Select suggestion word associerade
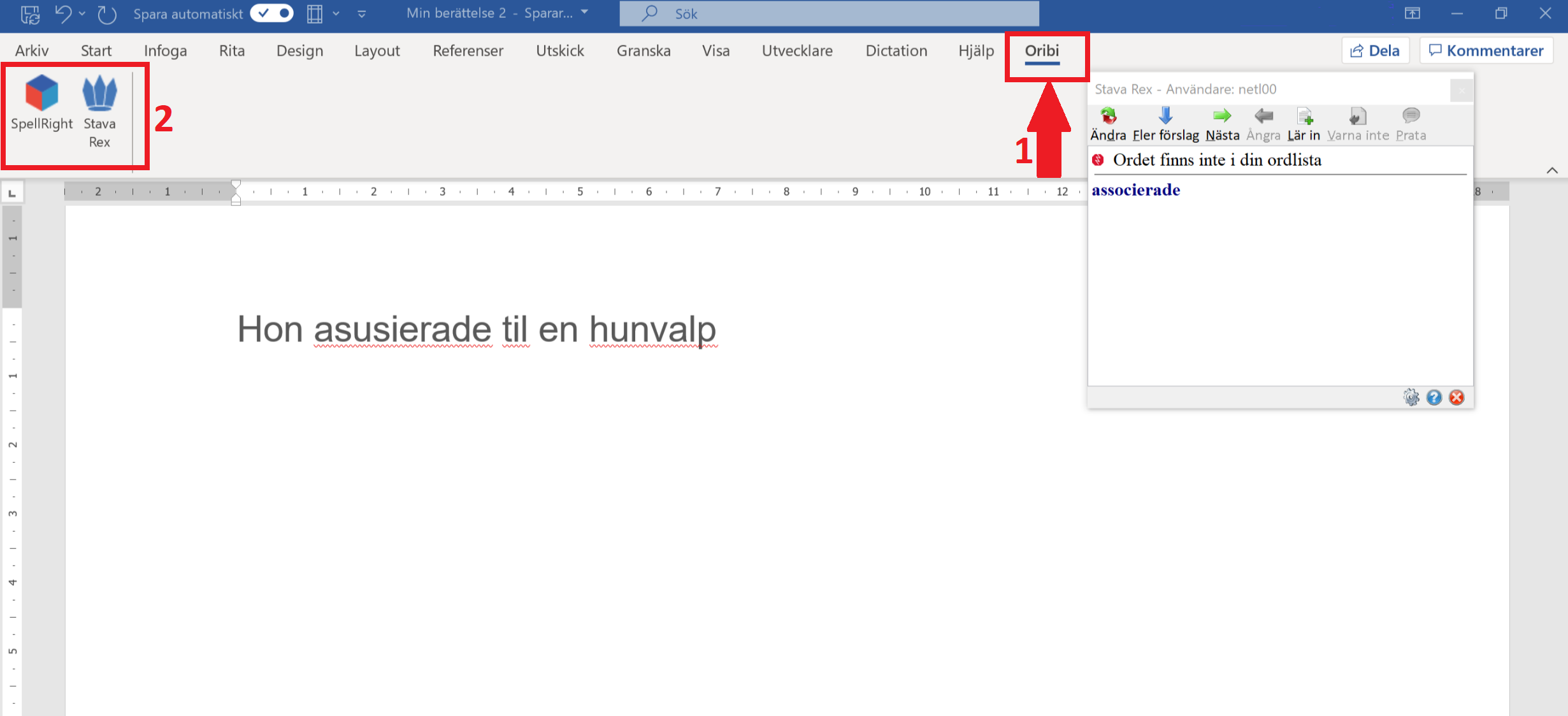 [x=1135, y=190]
